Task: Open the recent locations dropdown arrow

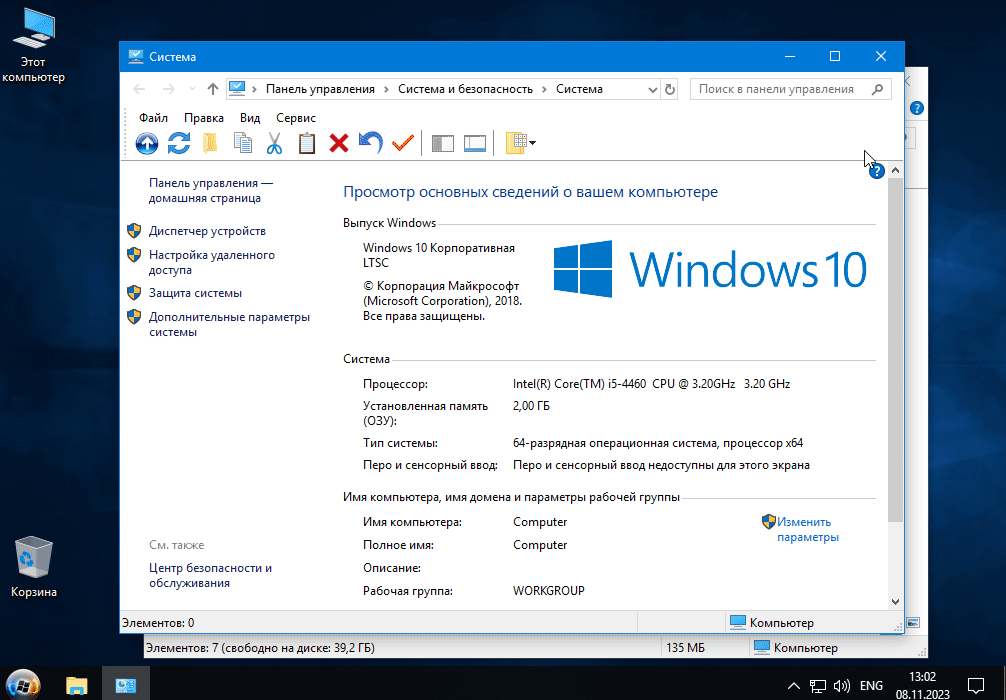Action: pos(192,89)
